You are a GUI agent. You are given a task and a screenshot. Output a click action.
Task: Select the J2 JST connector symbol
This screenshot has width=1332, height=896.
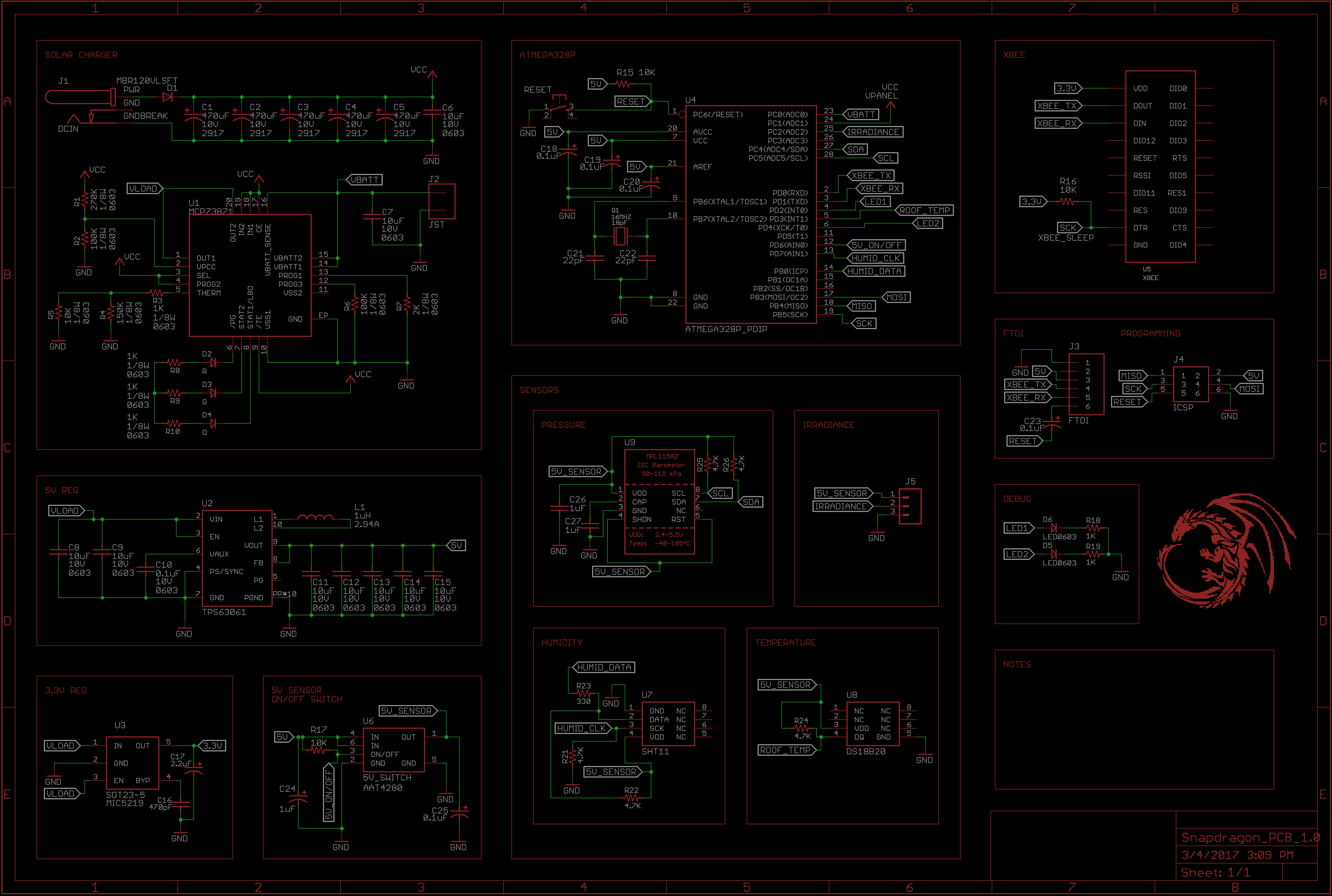pyautogui.click(x=441, y=201)
